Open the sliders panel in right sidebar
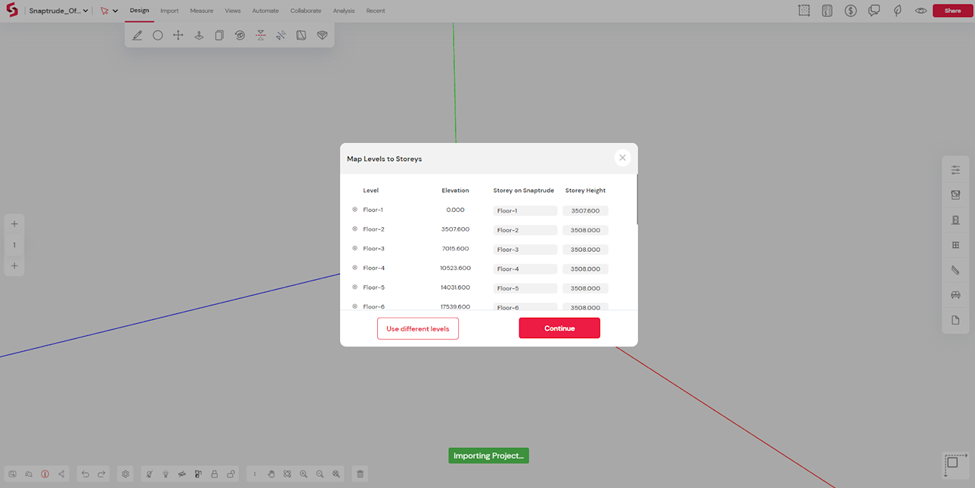975x488 pixels. [x=956, y=170]
